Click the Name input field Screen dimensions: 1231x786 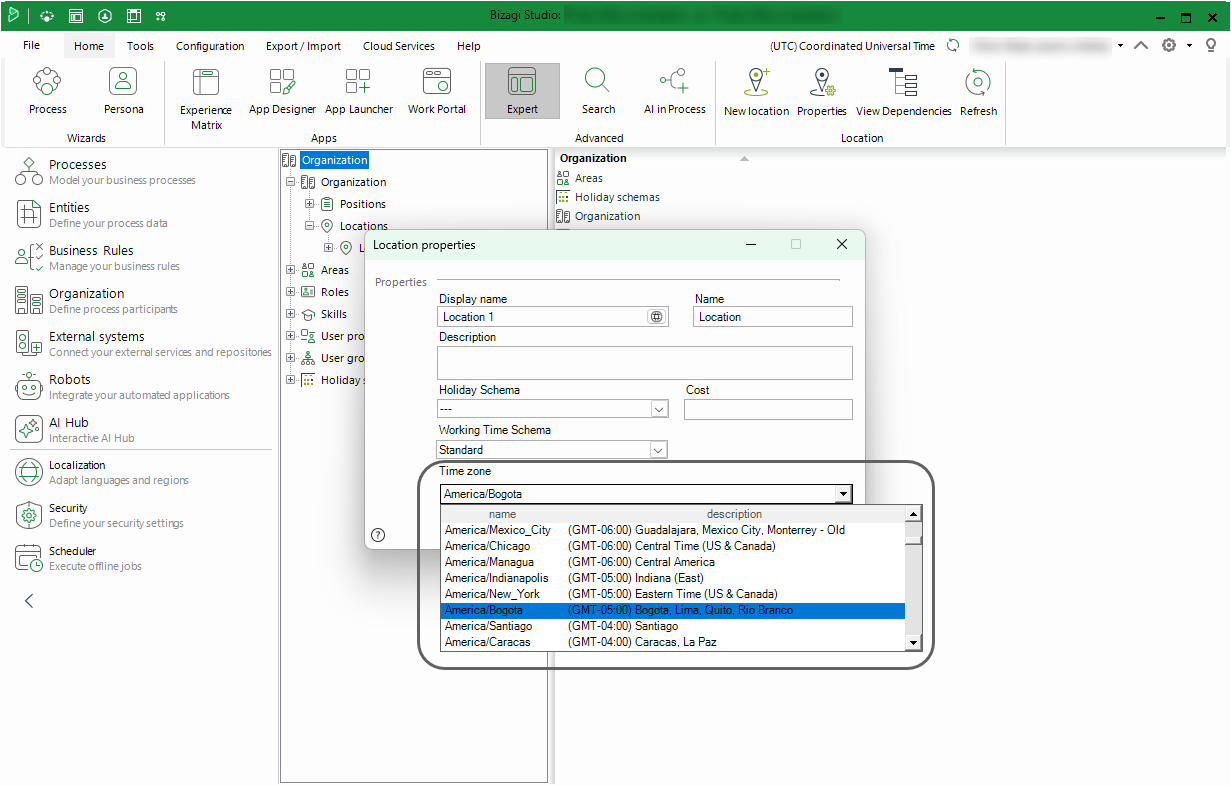773,317
